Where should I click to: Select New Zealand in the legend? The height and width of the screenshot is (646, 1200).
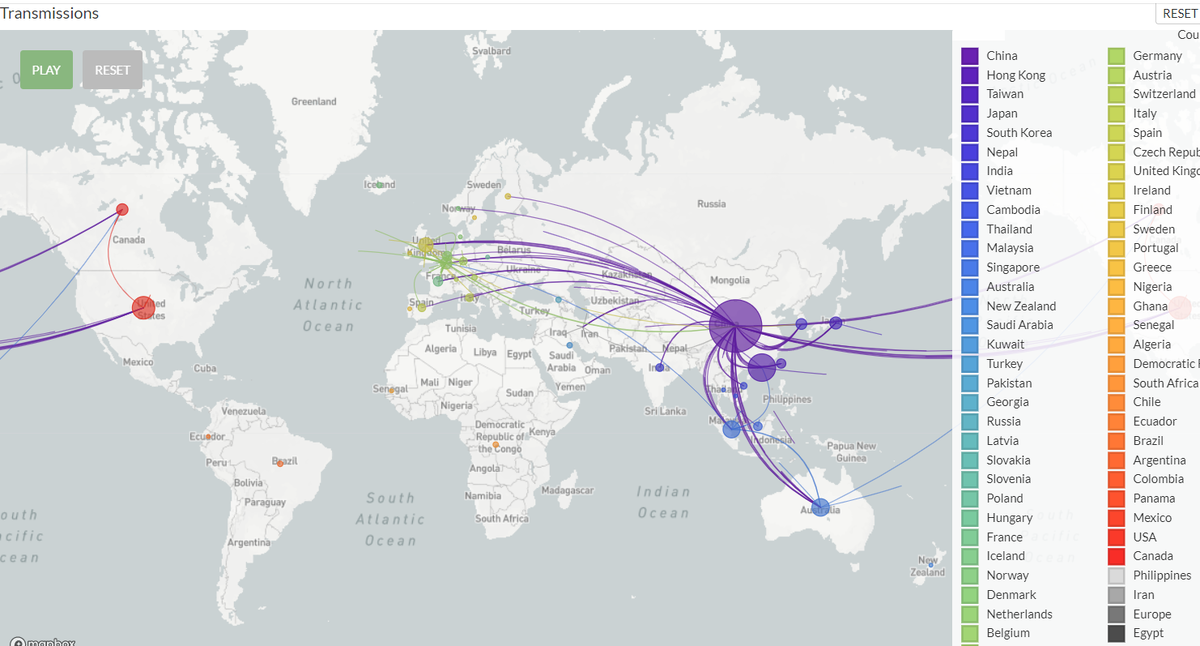tap(1020, 306)
